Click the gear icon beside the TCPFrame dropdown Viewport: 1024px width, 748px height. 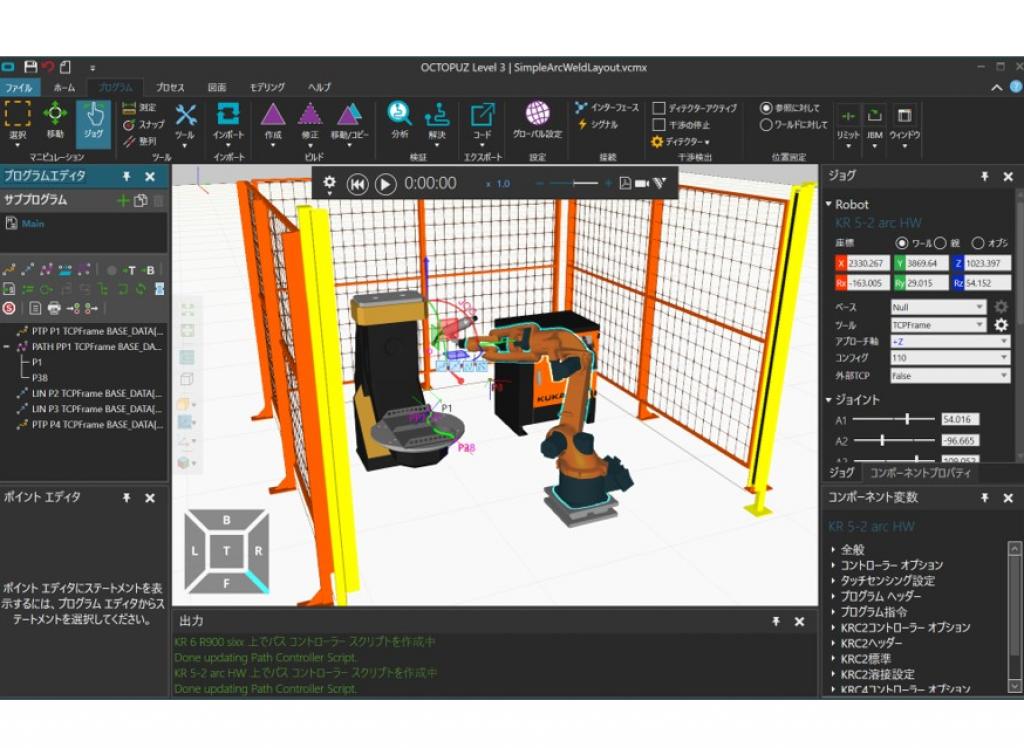(1000, 325)
